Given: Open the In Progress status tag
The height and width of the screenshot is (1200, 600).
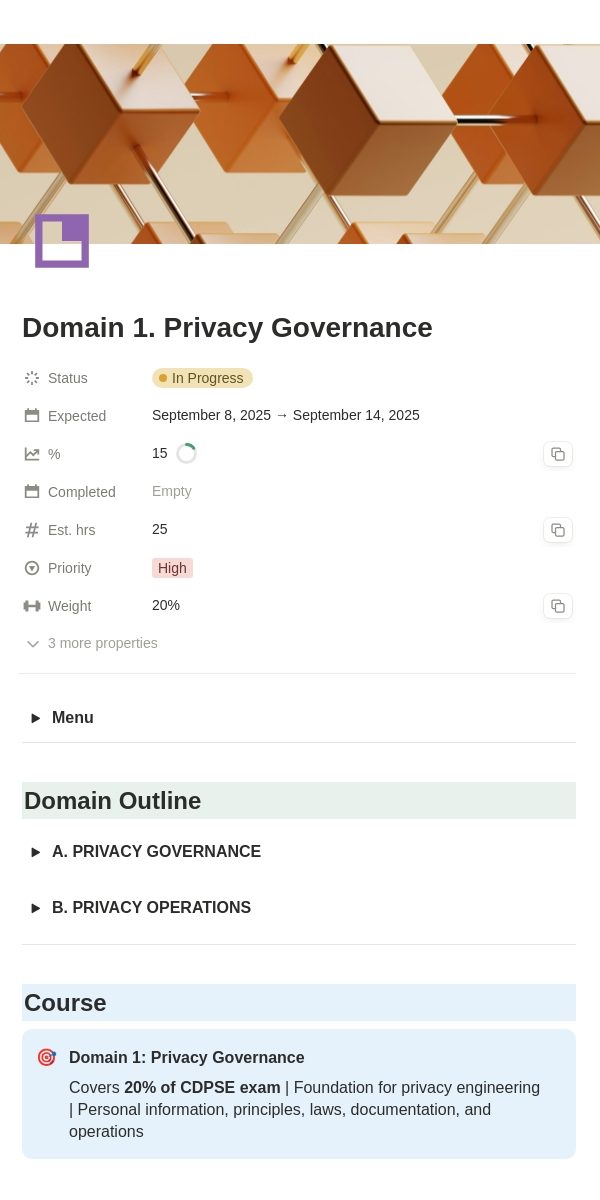Looking at the screenshot, I should [x=202, y=378].
